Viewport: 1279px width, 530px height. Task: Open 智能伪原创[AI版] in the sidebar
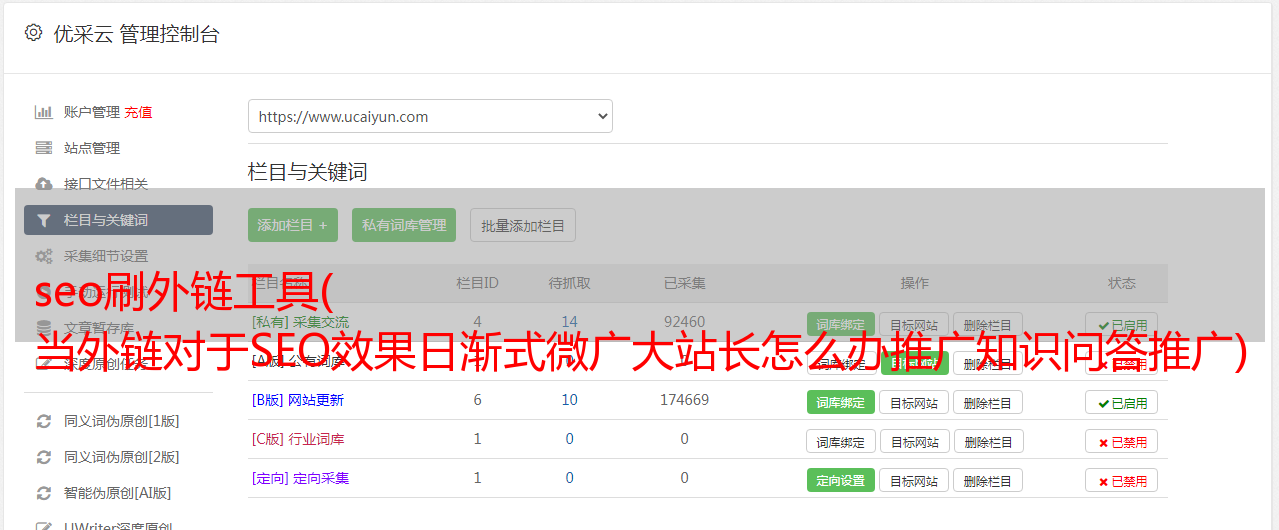click(x=118, y=493)
